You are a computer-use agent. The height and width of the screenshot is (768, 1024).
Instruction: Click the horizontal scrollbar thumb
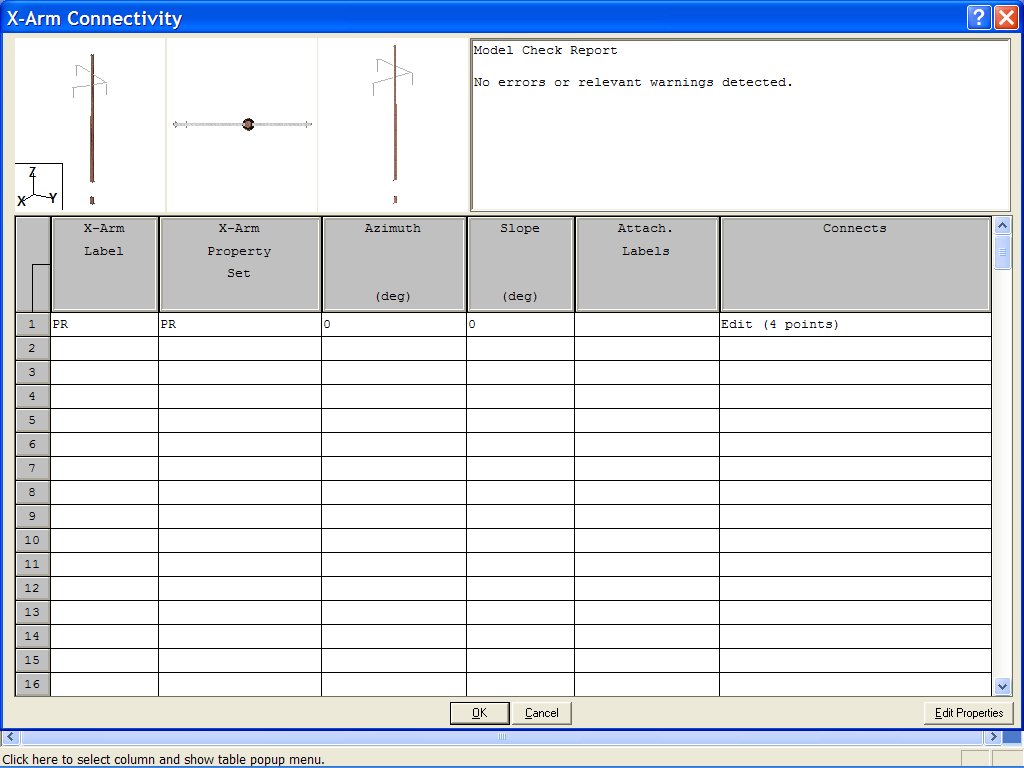[x=502, y=737]
